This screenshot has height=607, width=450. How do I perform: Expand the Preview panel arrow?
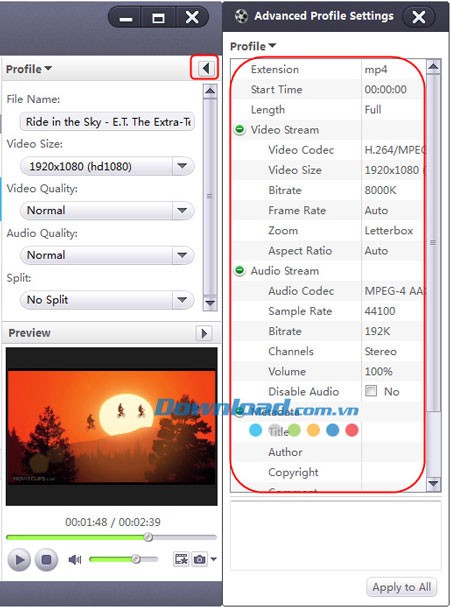(x=204, y=333)
